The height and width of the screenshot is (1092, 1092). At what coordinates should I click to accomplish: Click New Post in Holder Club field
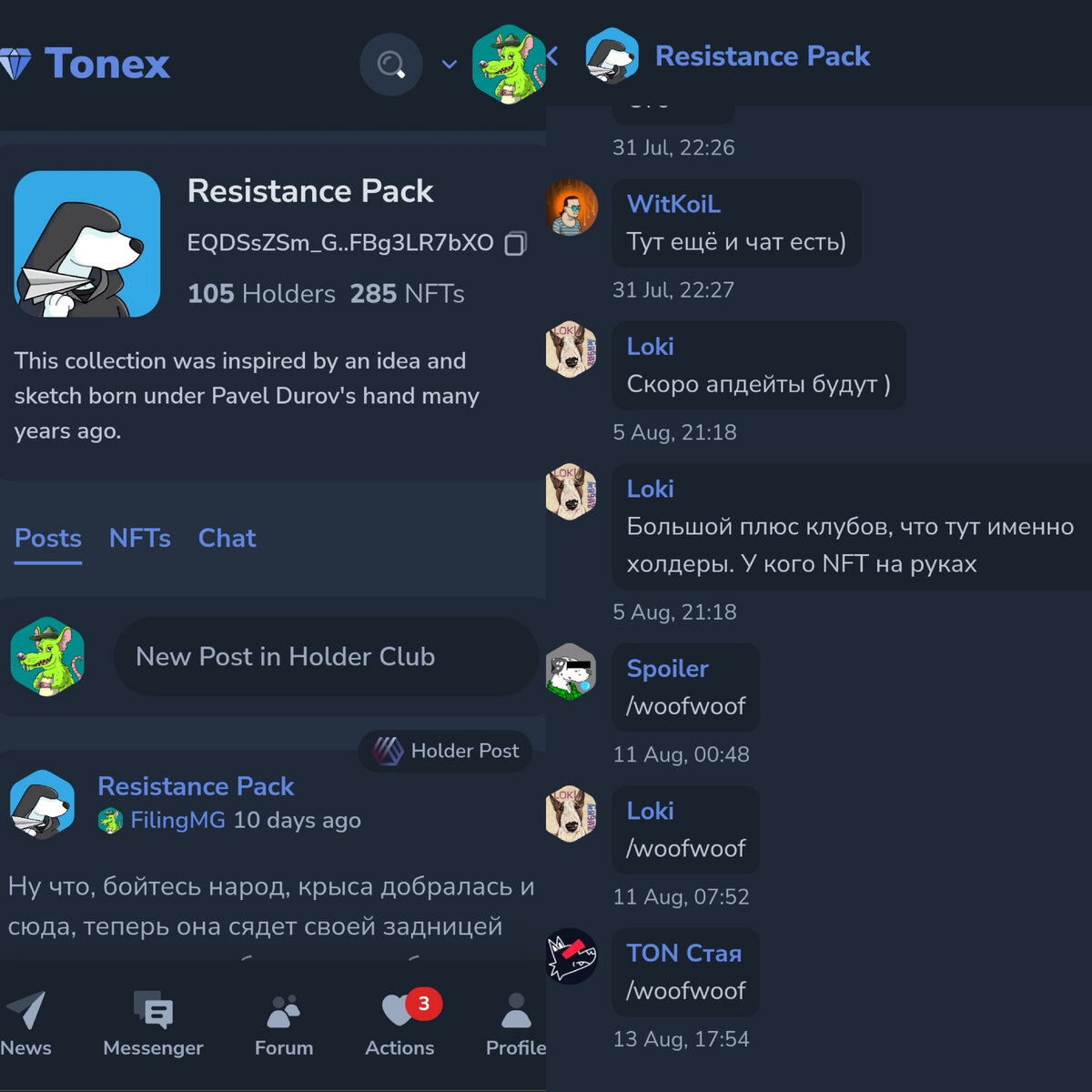(x=326, y=657)
